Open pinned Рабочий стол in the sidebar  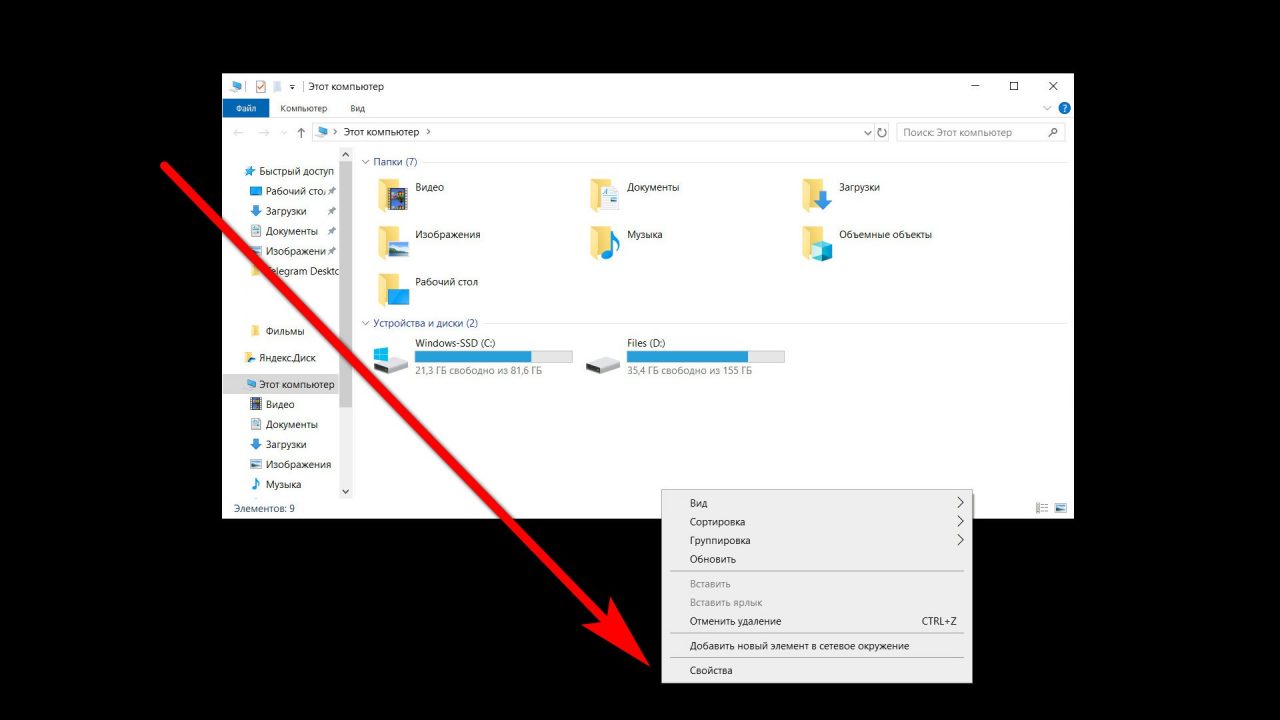[292, 191]
